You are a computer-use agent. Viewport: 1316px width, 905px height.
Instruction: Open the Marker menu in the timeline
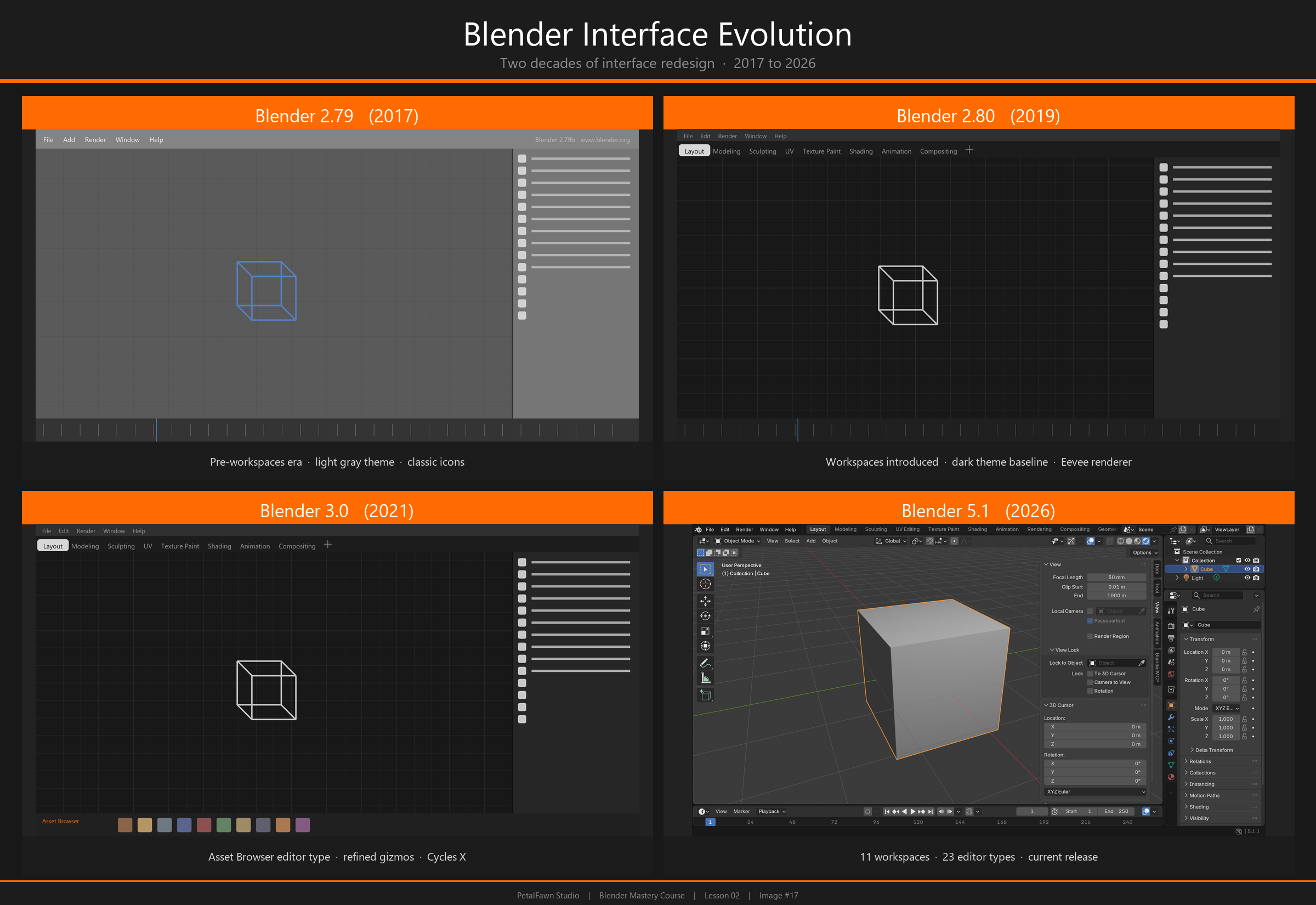pyautogui.click(x=741, y=812)
